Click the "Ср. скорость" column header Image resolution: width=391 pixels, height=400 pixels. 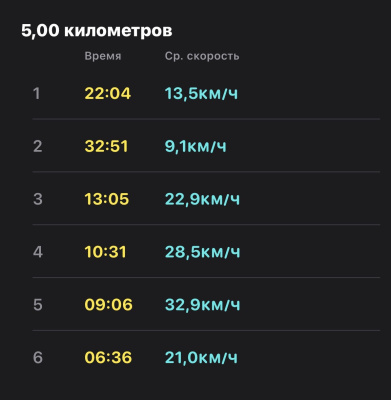point(202,56)
